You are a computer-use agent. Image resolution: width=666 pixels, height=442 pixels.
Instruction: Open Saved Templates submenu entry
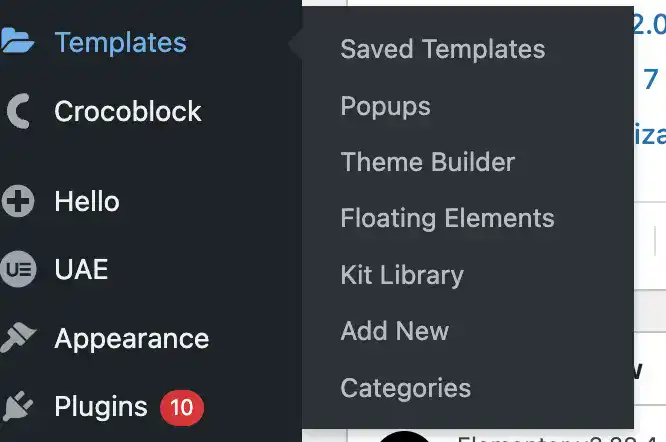[443, 49]
